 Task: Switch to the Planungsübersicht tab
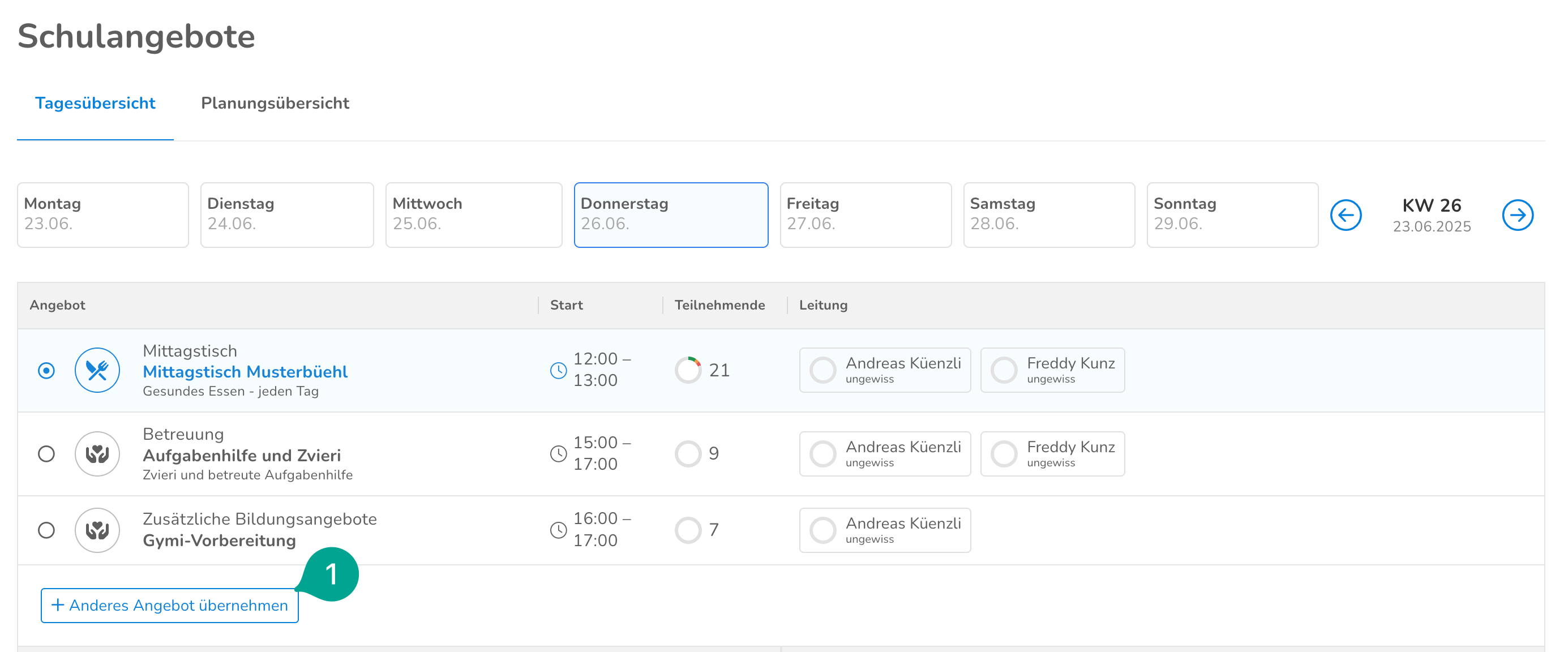pos(275,103)
